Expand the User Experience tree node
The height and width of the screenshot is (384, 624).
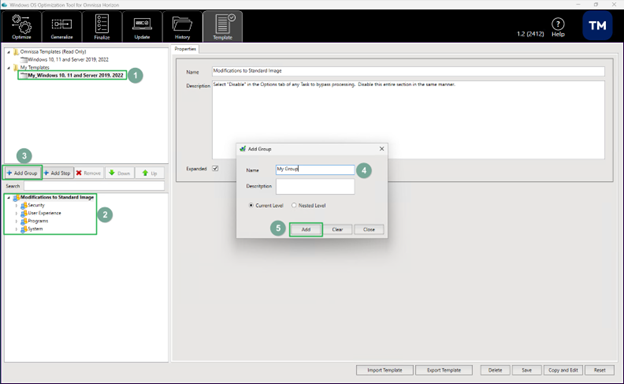pos(16,213)
